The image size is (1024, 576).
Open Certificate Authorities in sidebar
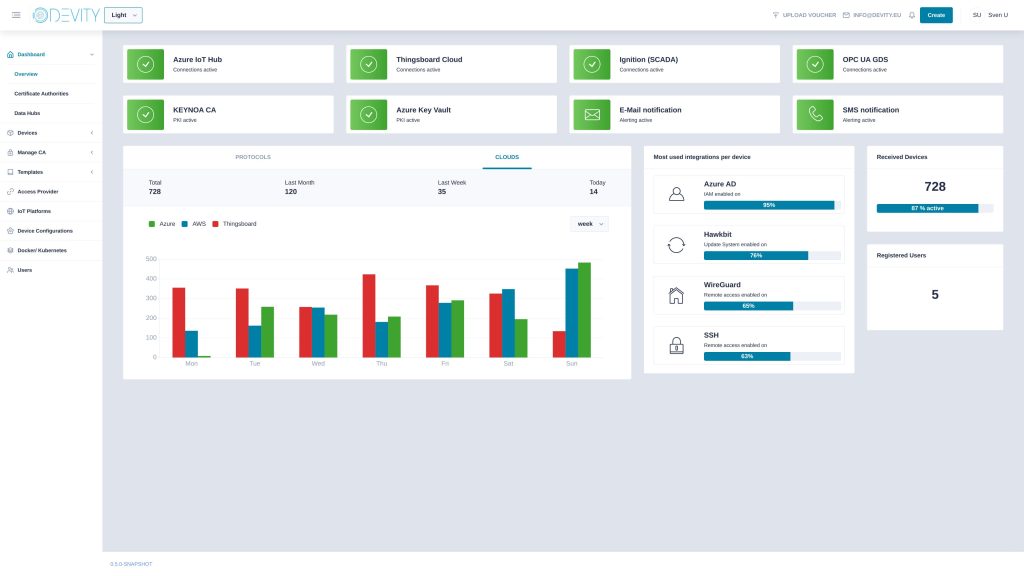pos(41,93)
